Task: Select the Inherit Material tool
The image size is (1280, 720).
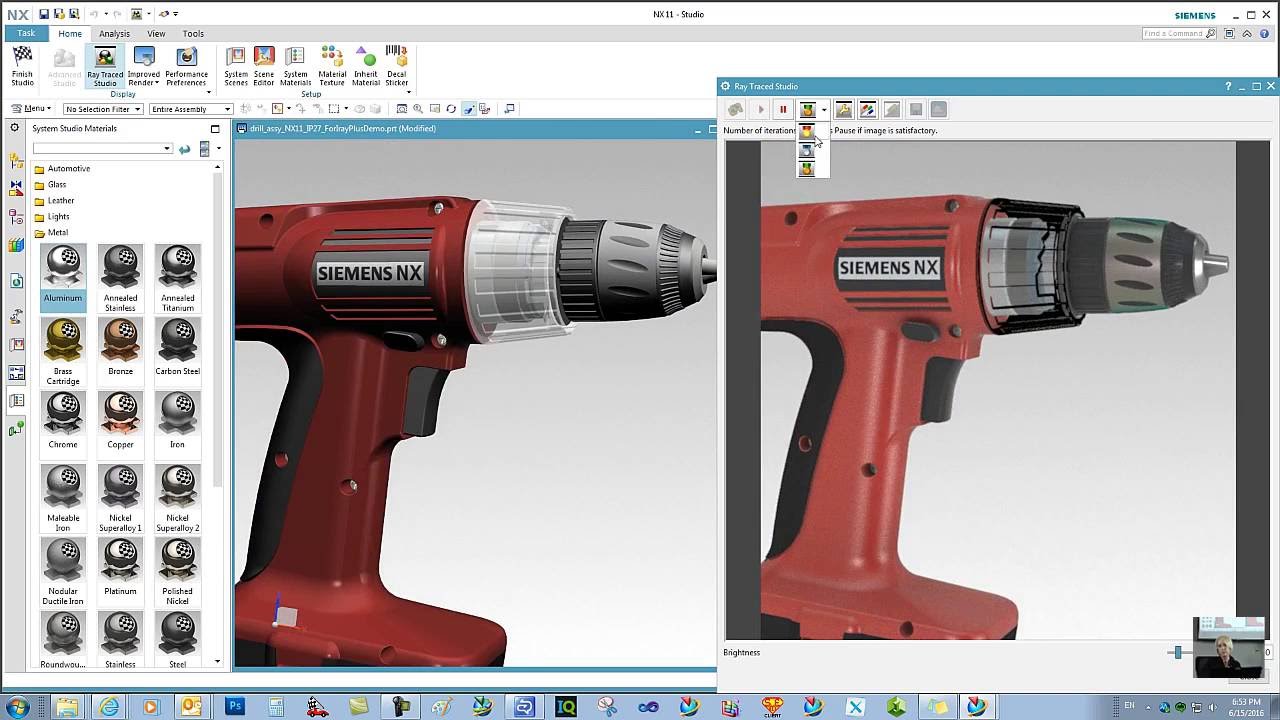Action: click(366, 67)
